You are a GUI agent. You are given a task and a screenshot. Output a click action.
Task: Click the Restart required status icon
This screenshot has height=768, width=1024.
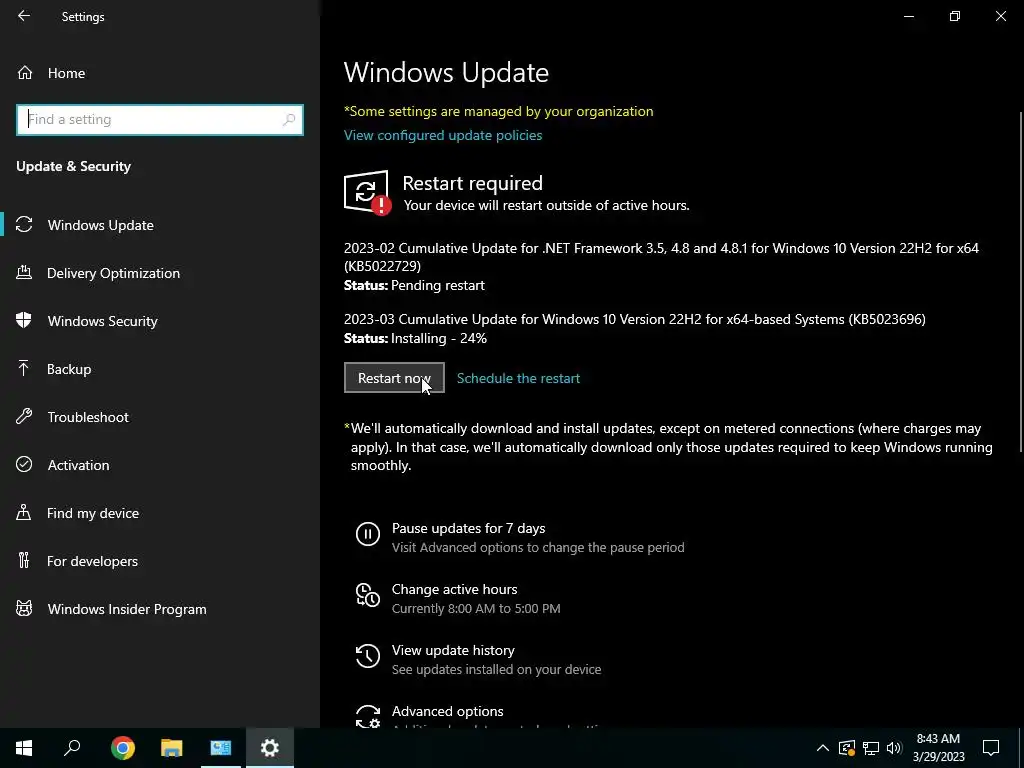pos(367,192)
